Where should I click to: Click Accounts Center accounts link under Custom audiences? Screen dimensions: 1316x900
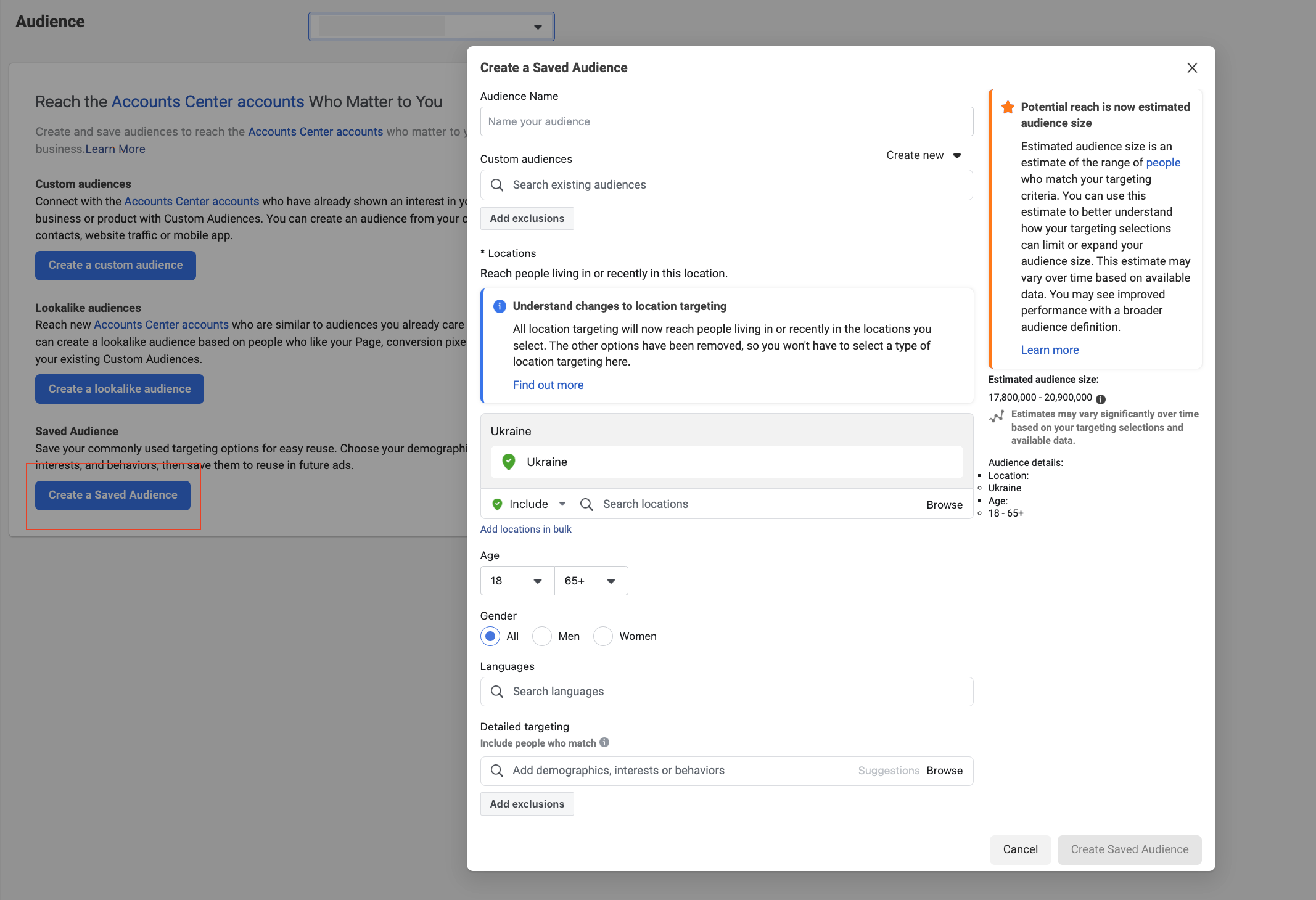(192, 202)
